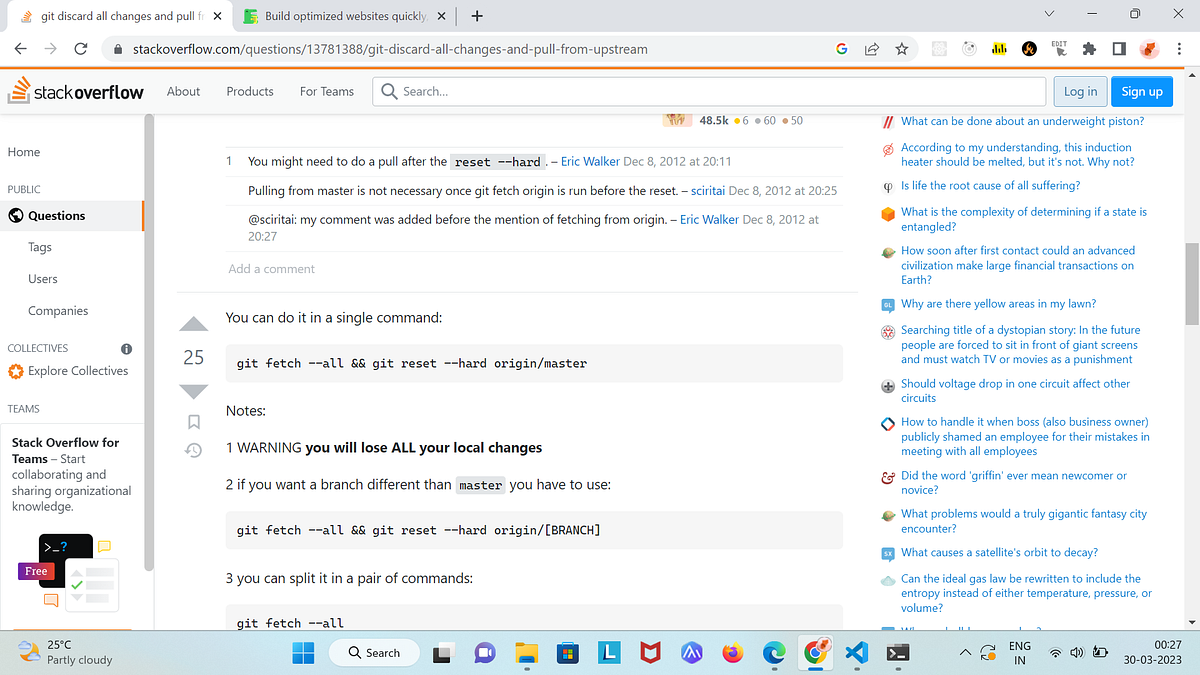Click the Sign up button
The width and height of the screenshot is (1200, 675).
1141,91
